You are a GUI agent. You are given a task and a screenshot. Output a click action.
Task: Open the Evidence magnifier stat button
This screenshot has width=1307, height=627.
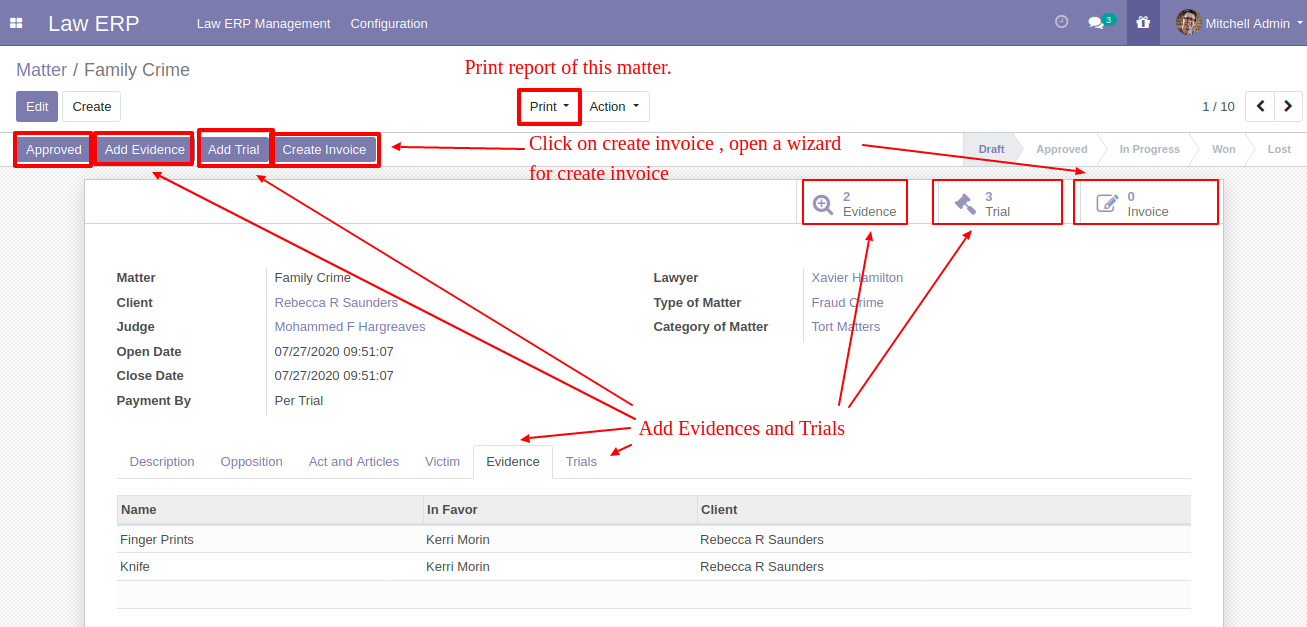click(x=854, y=203)
